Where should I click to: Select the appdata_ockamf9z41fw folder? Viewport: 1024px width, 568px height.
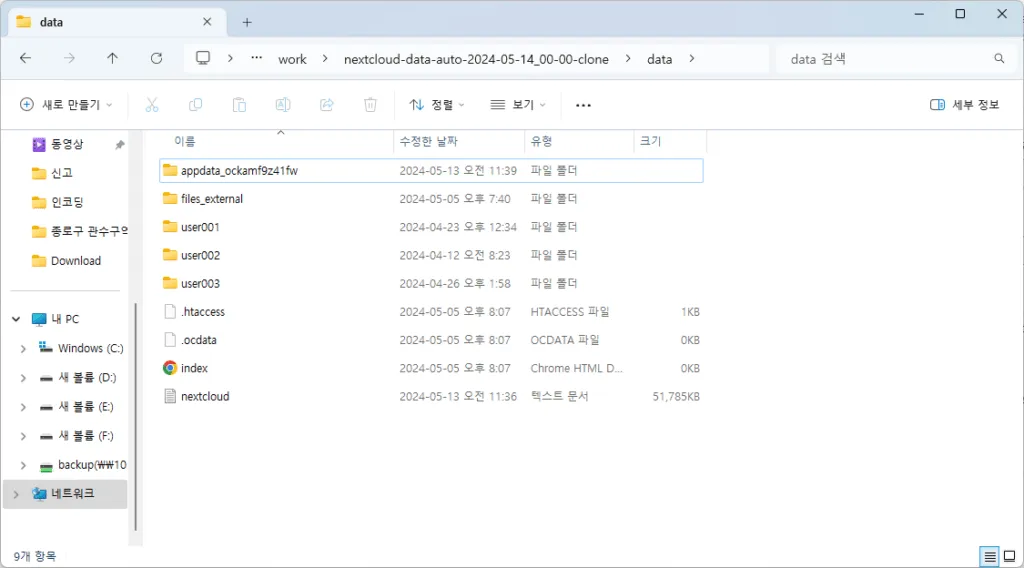[x=431, y=170]
